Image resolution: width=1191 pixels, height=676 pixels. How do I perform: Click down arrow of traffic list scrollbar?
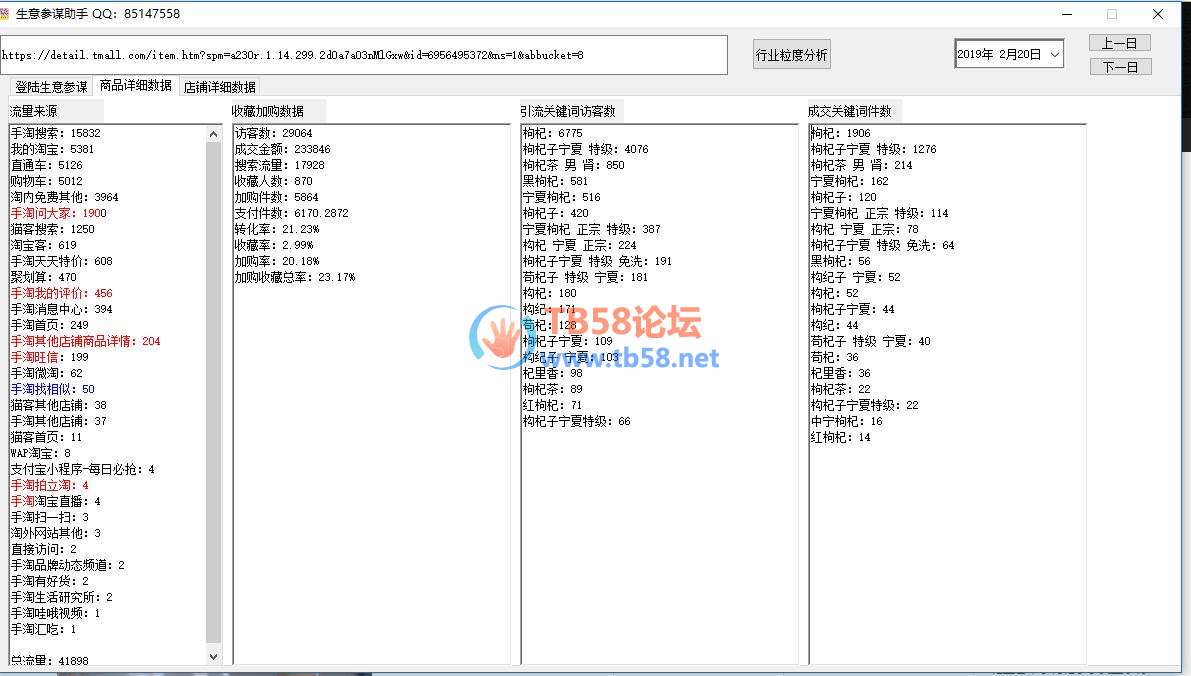click(213, 656)
